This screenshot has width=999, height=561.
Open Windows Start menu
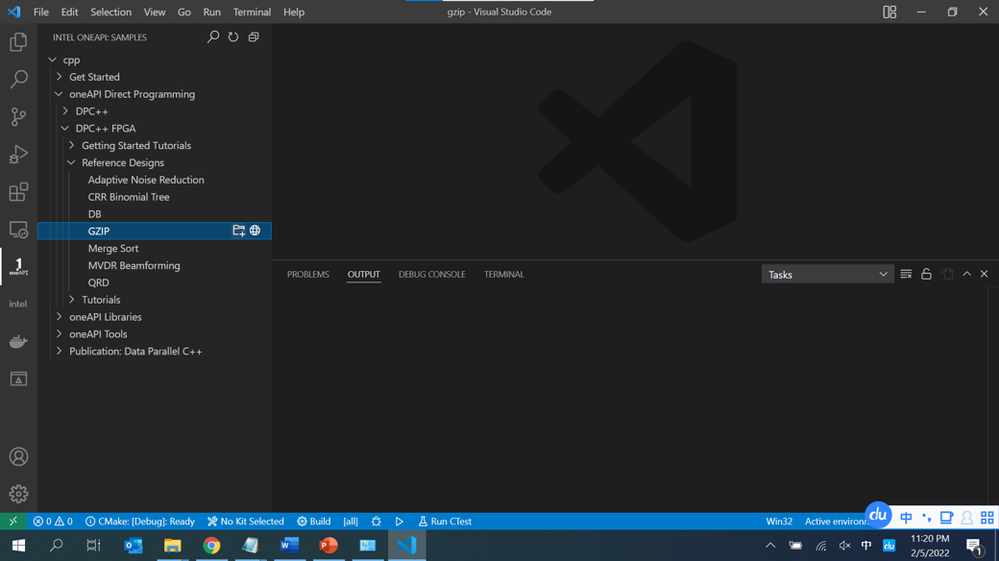(x=18, y=545)
